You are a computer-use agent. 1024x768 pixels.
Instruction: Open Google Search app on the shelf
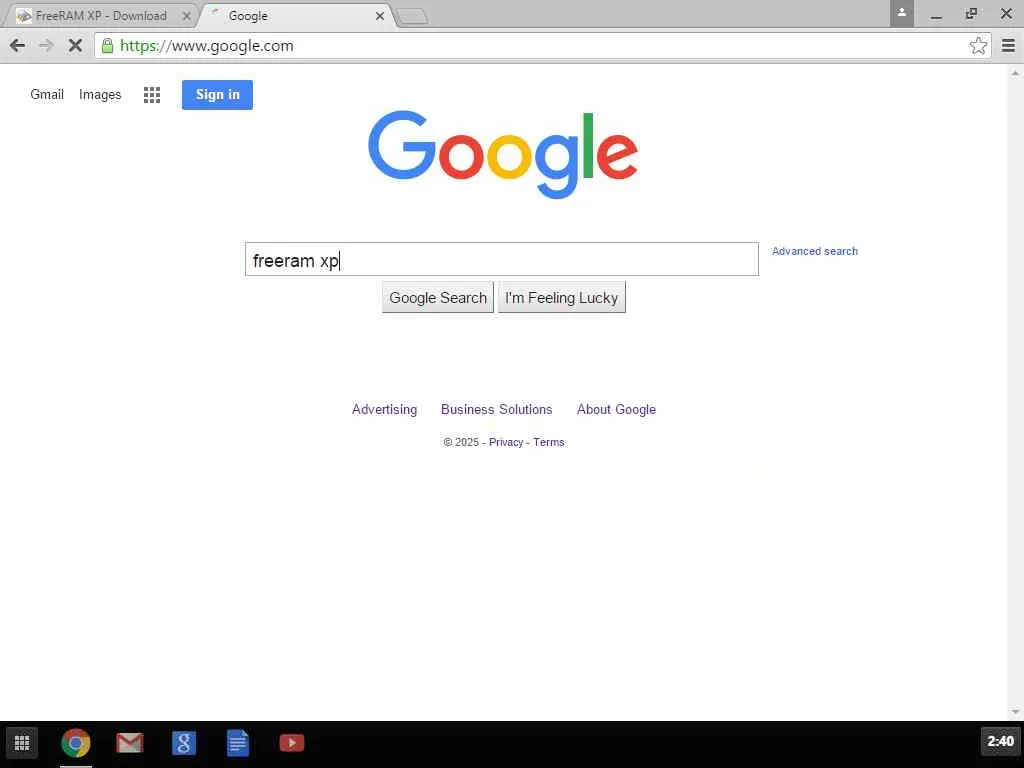pyautogui.click(x=184, y=743)
